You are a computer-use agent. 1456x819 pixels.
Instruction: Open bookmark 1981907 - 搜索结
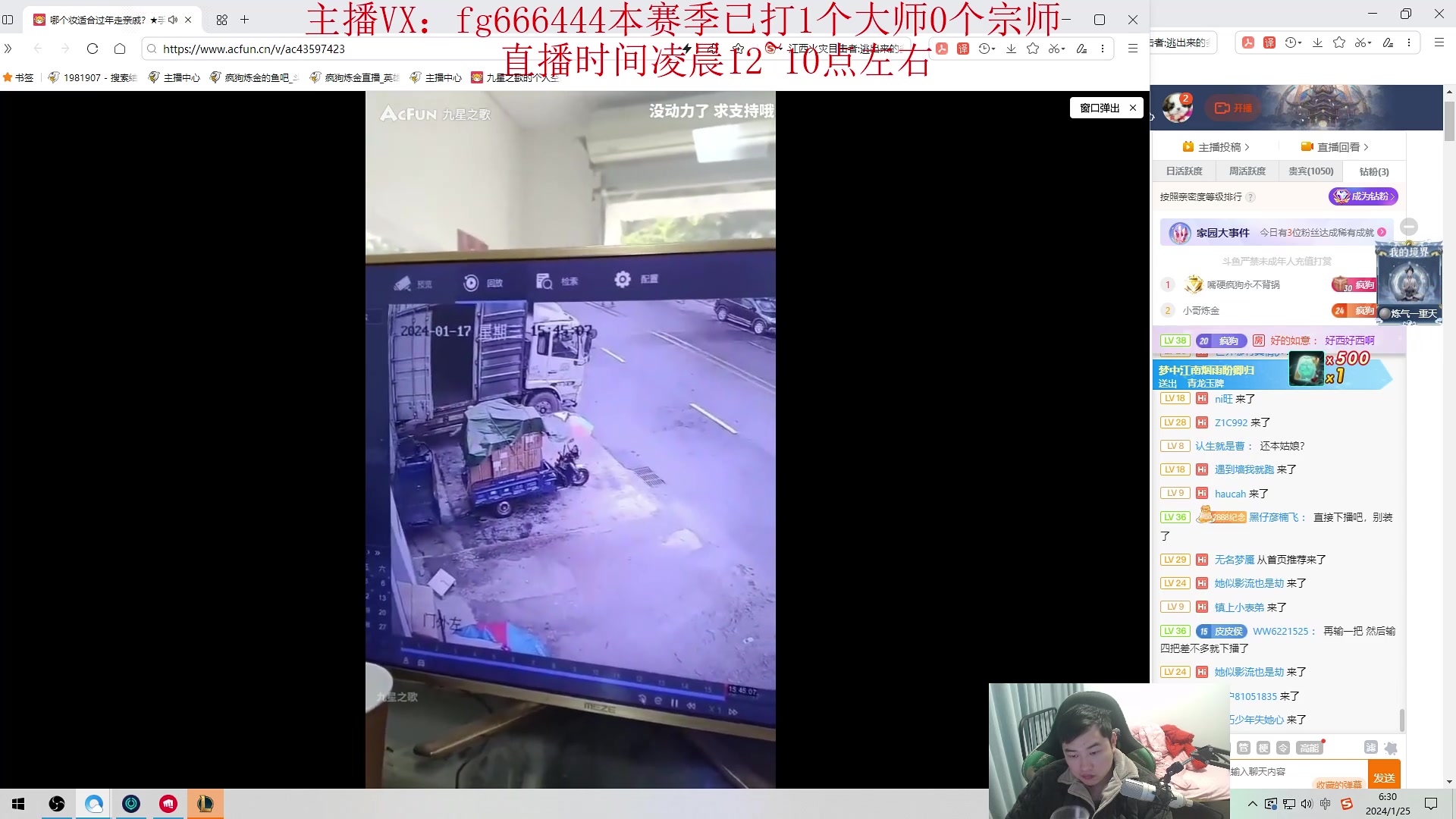click(x=93, y=77)
